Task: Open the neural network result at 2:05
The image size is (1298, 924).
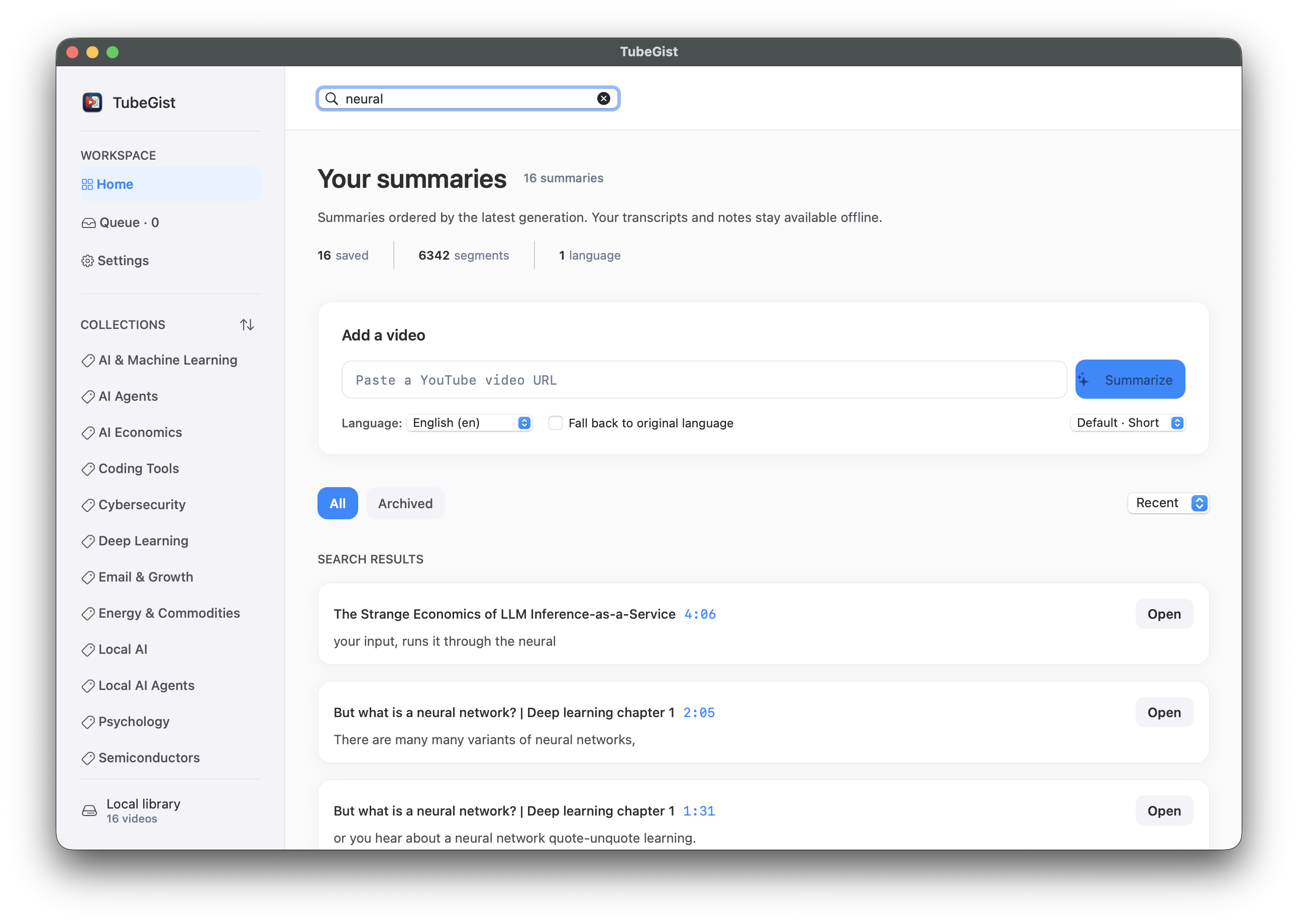Action: point(1164,713)
